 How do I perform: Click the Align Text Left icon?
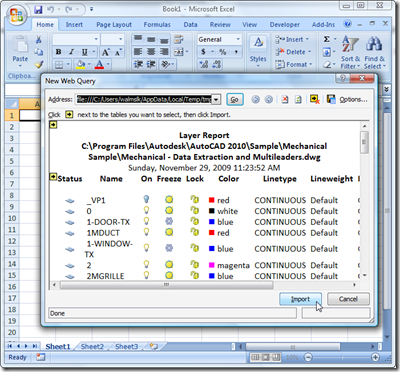tap(138, 52)
